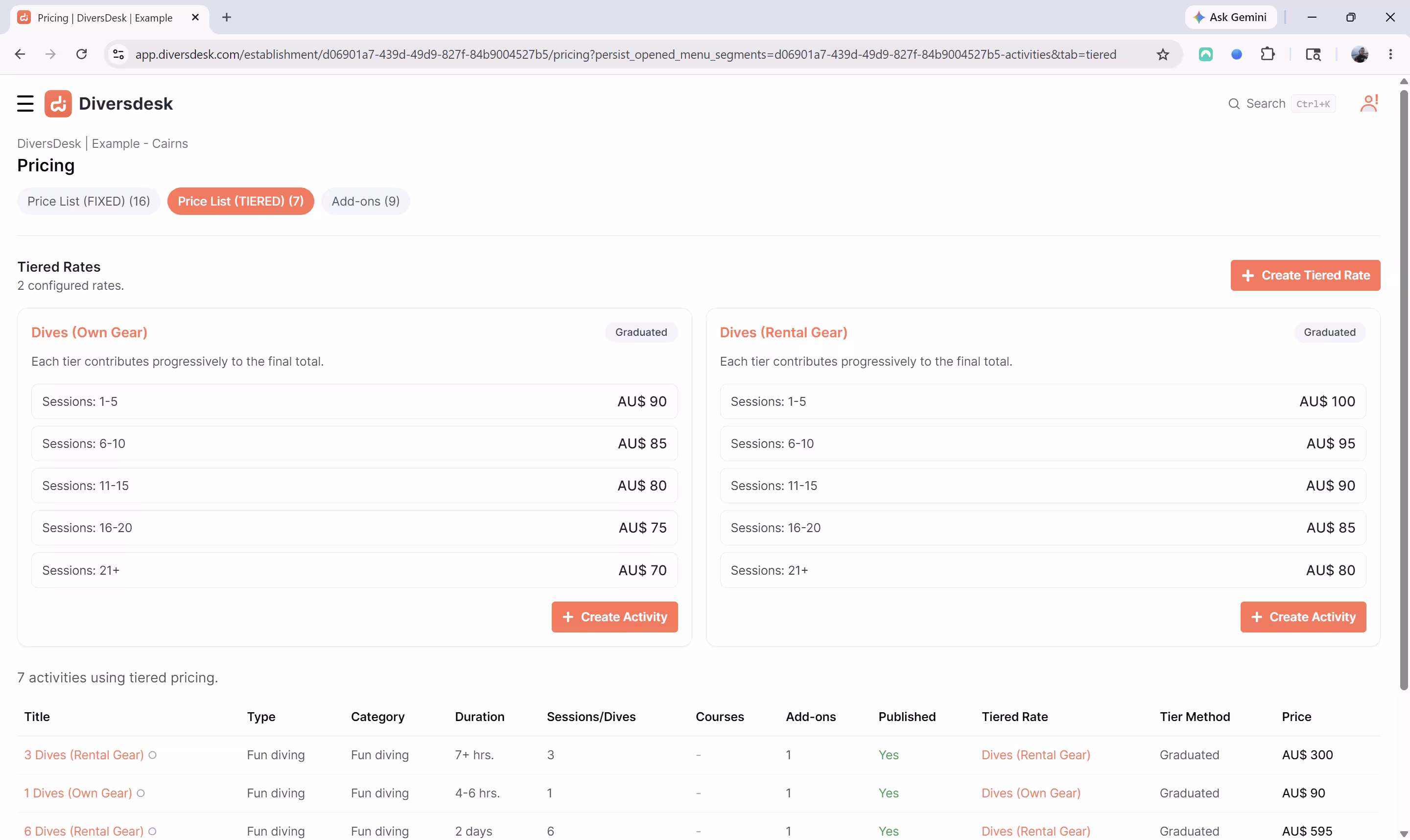Open the Dives (Rental Gear) rate title
The width and height of the screenshot is (1410, 840).
[783, 332]
